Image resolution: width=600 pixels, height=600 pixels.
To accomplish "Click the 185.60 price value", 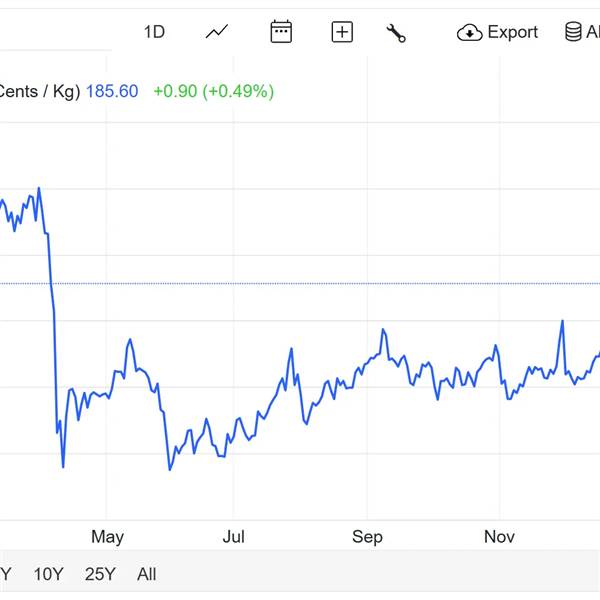I will coord(112,91).
